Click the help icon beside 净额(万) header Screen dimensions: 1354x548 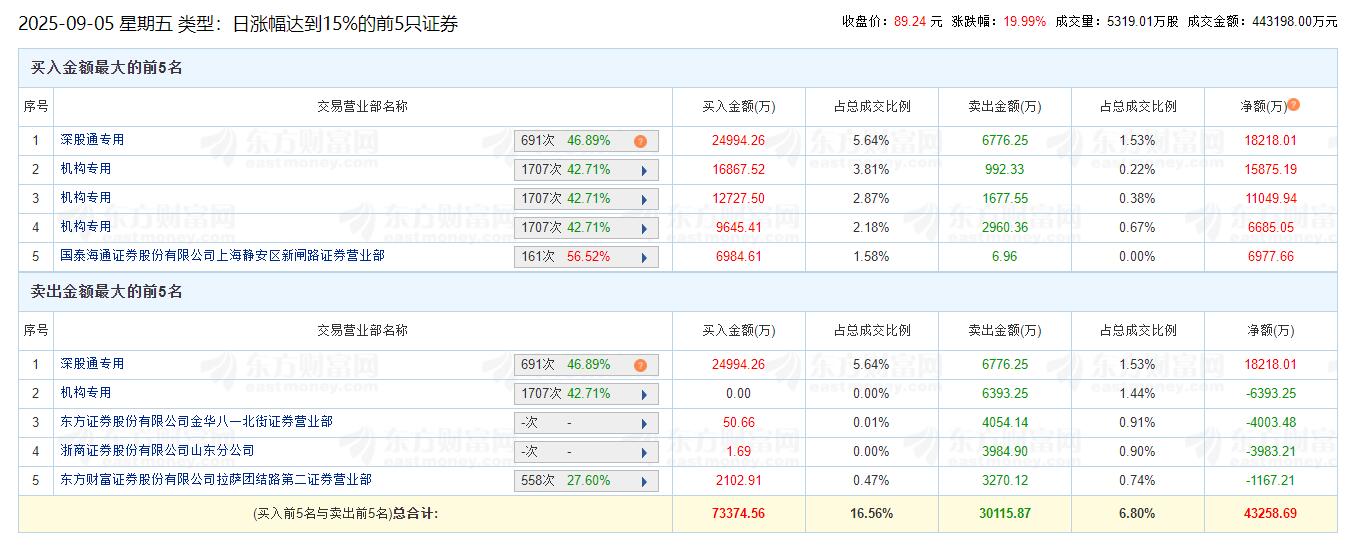click(x=1294, y=105)
